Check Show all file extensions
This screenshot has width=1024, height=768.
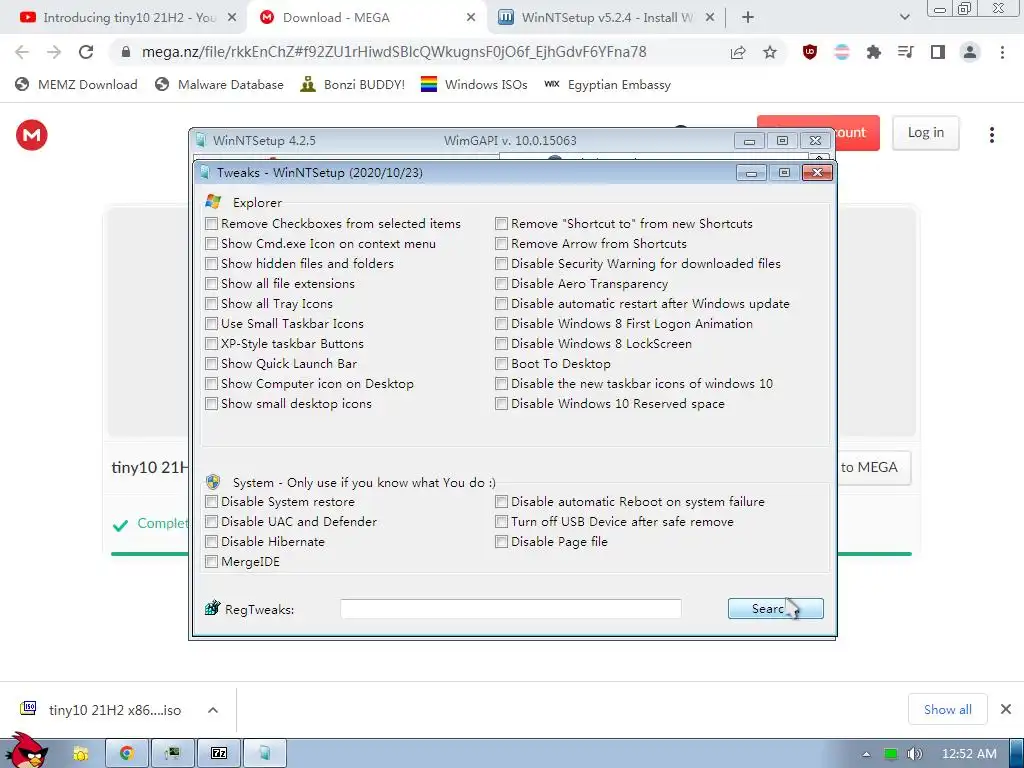[212, 284]
